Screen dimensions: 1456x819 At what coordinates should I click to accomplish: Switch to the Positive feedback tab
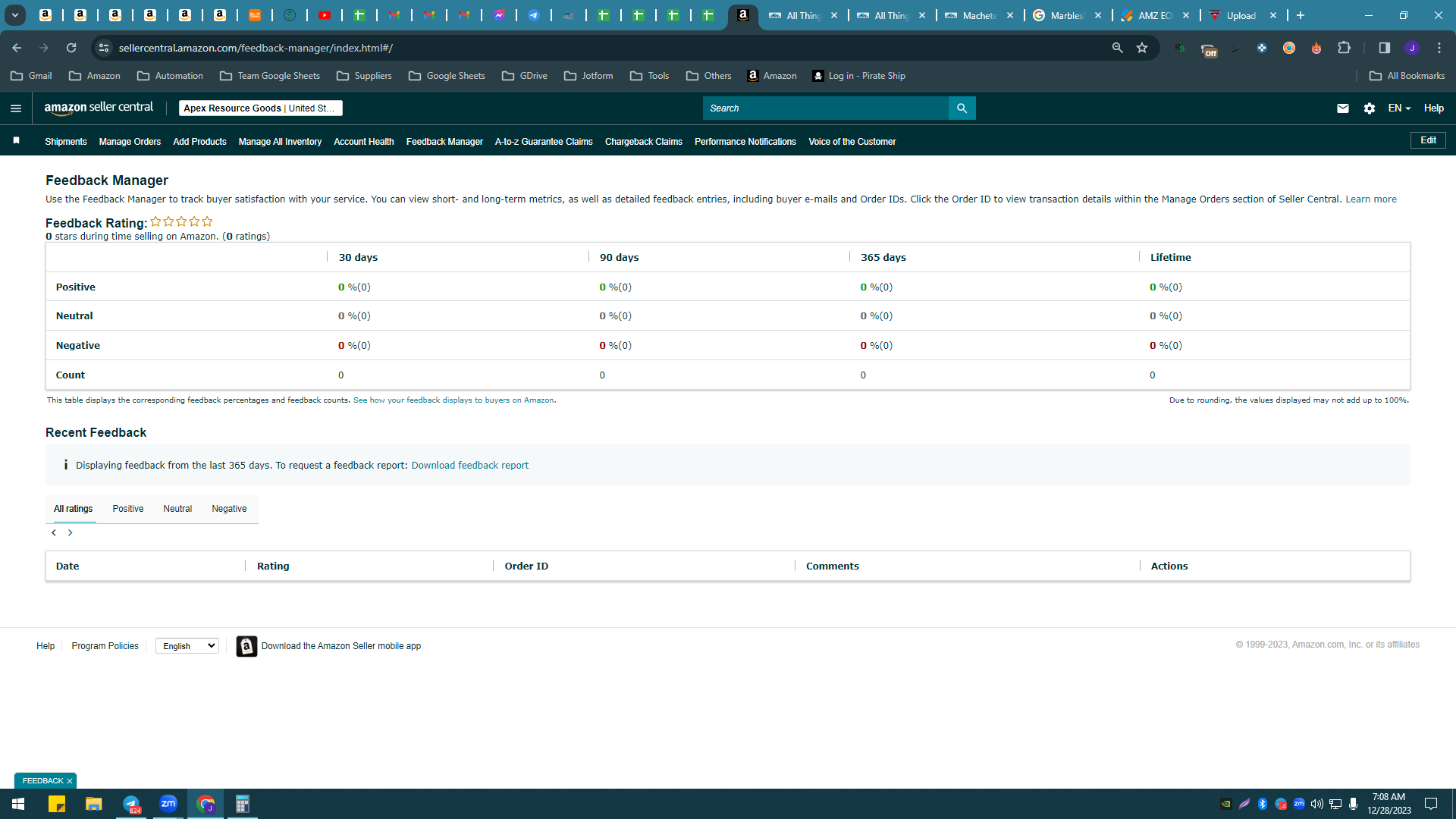click(x=128, y=509)
